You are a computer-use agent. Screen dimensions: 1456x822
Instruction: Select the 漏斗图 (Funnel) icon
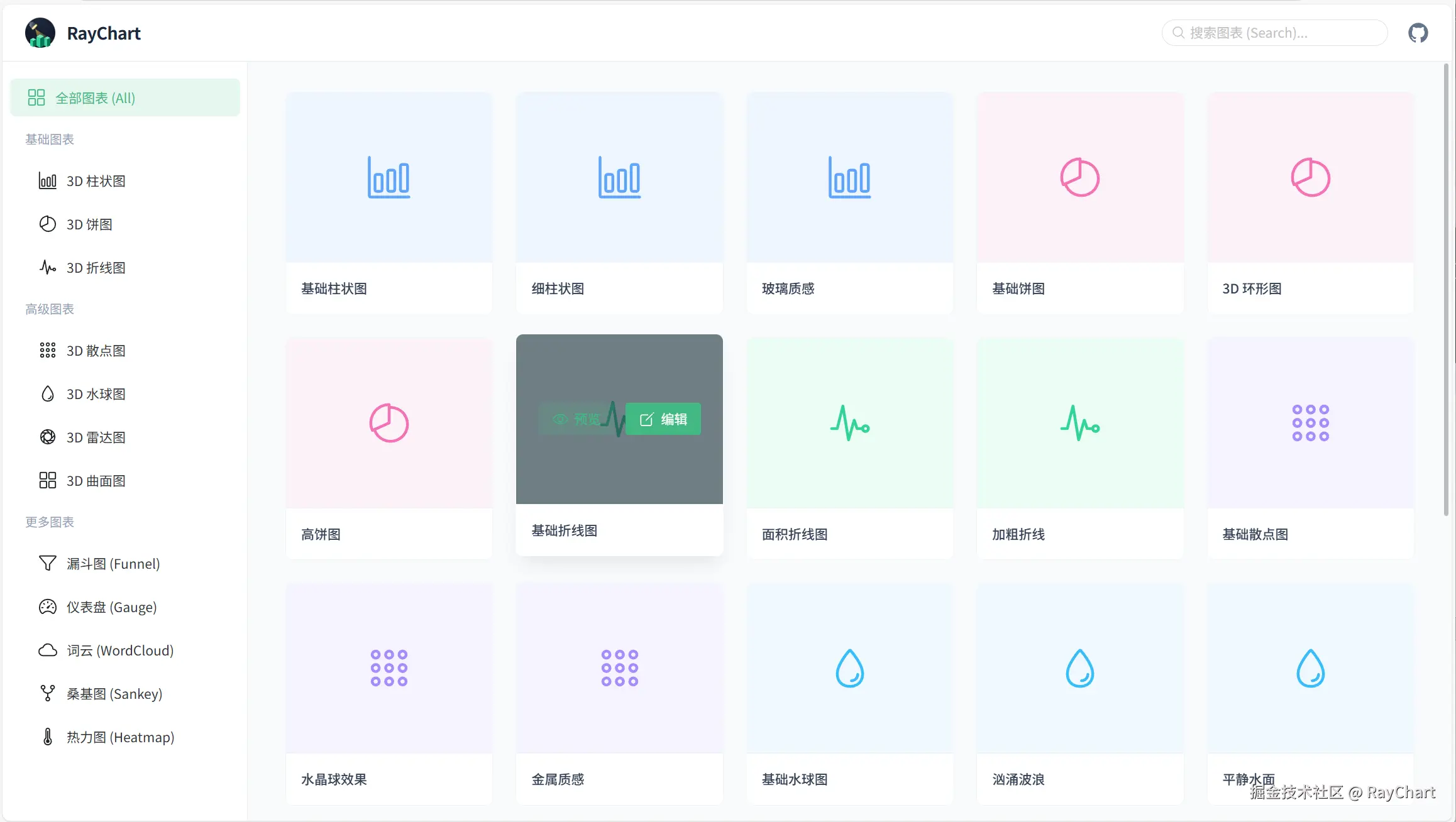pos(48,564)
